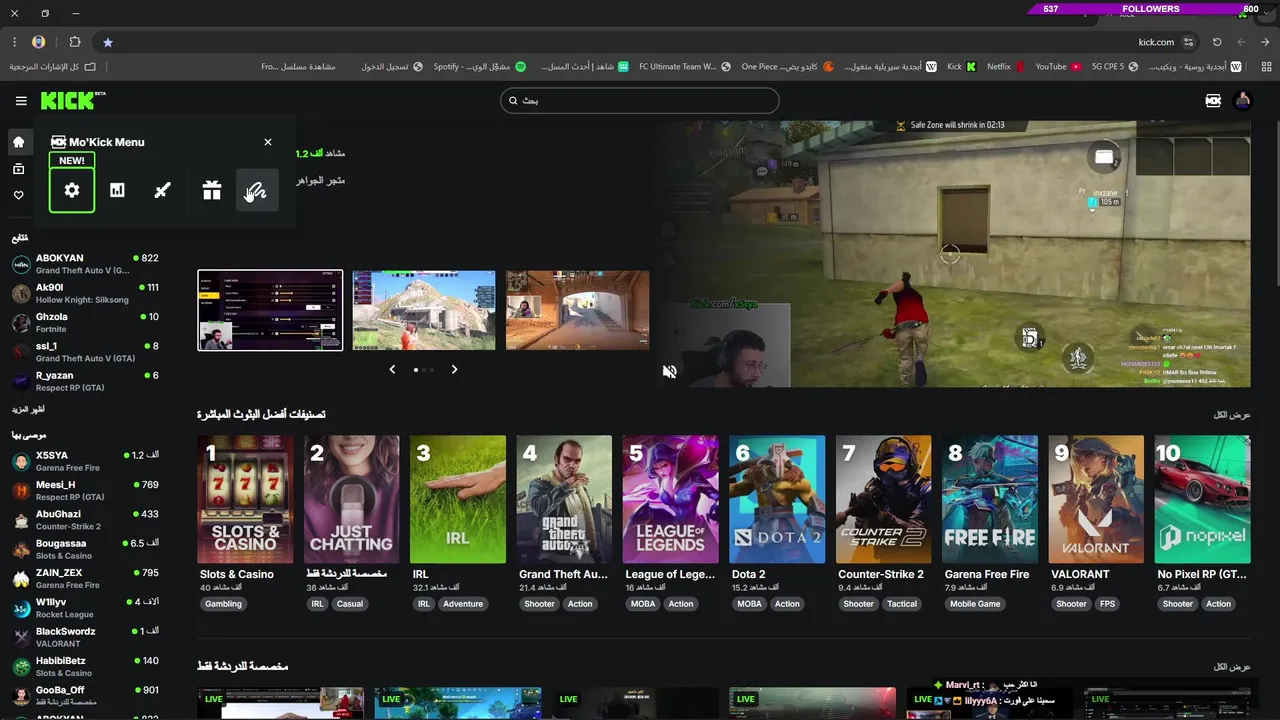Bookmark page with the star icon

[x=108, y=42]
